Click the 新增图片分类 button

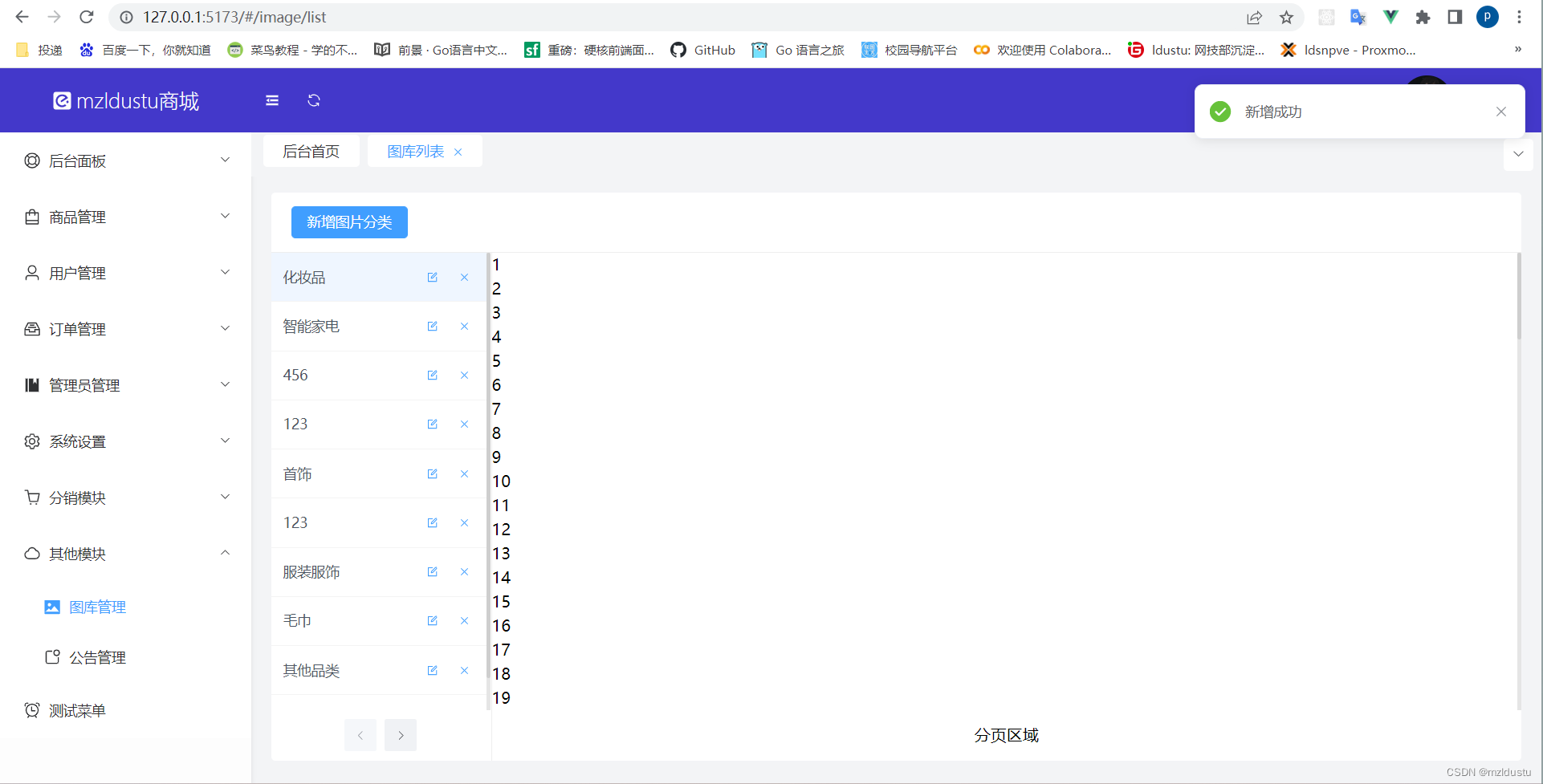pyautogui.click(x=349, y=222)
